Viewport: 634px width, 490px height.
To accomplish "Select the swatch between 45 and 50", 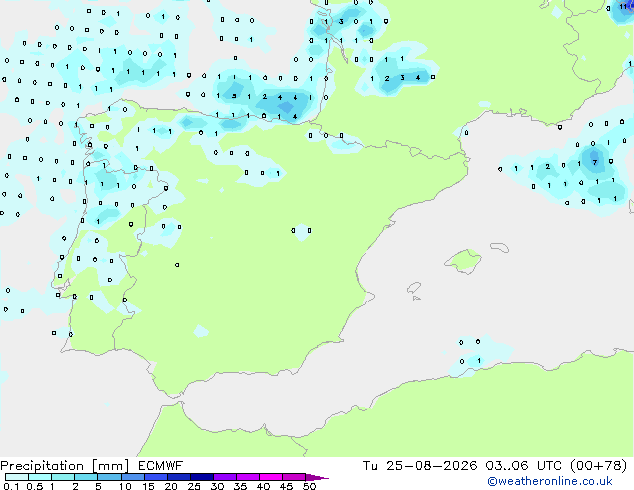I will pyautogui.click(x=294, y=477).
